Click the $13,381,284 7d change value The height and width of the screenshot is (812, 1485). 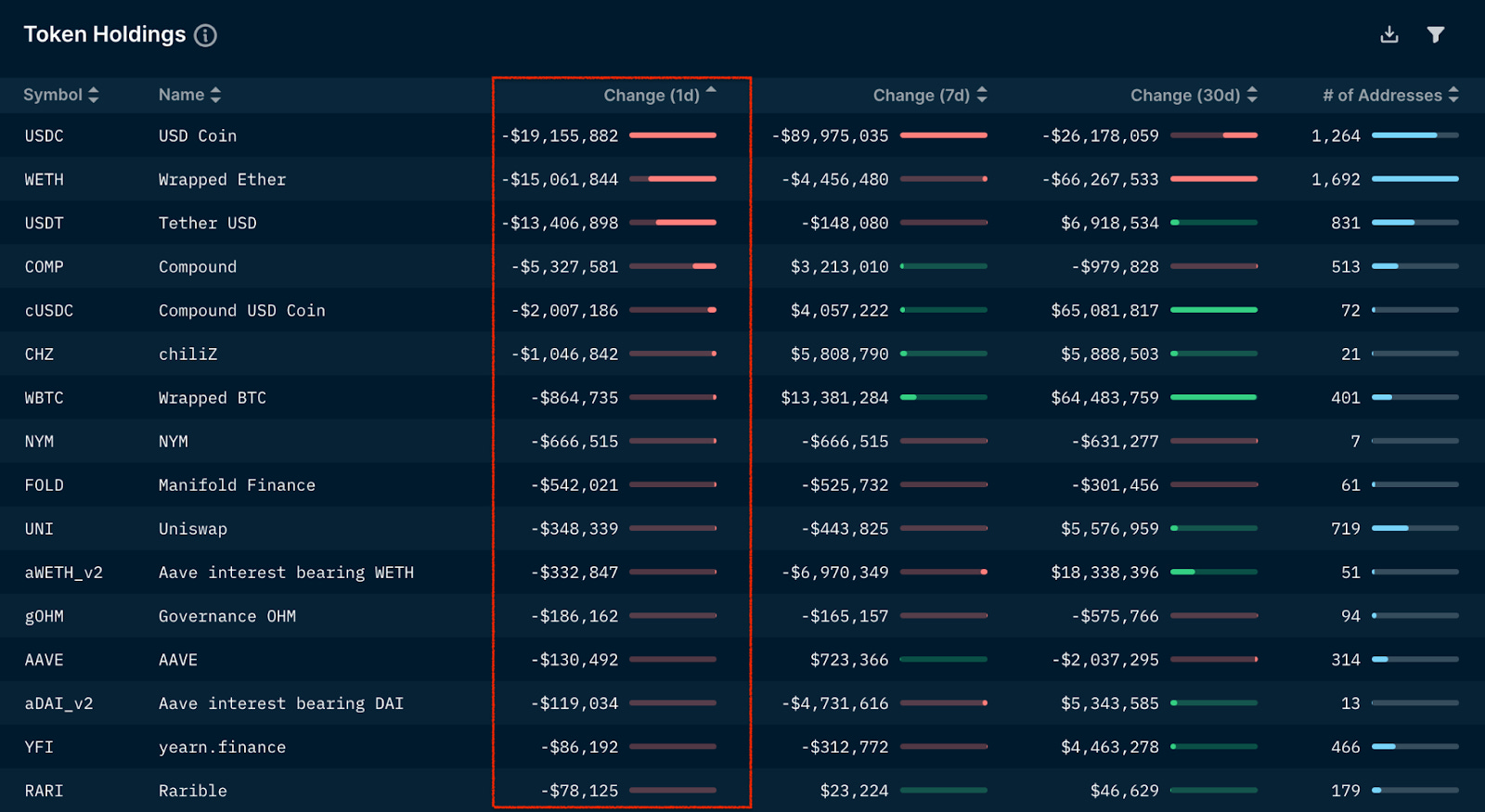coord(834,397)
